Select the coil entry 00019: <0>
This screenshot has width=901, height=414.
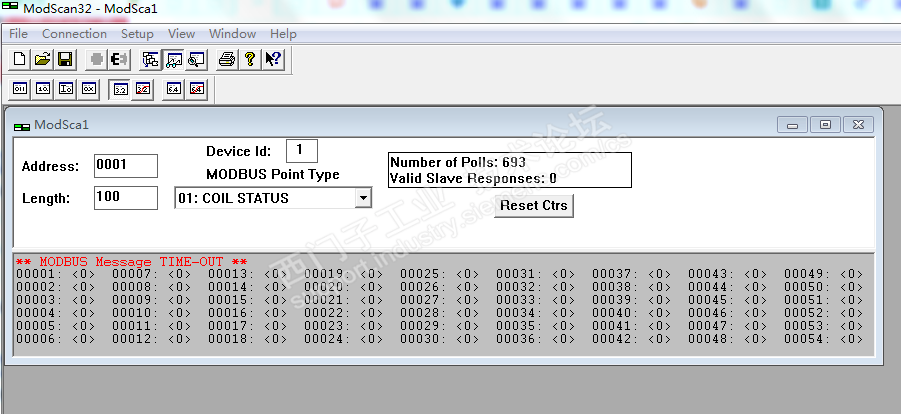coord(343,274)
